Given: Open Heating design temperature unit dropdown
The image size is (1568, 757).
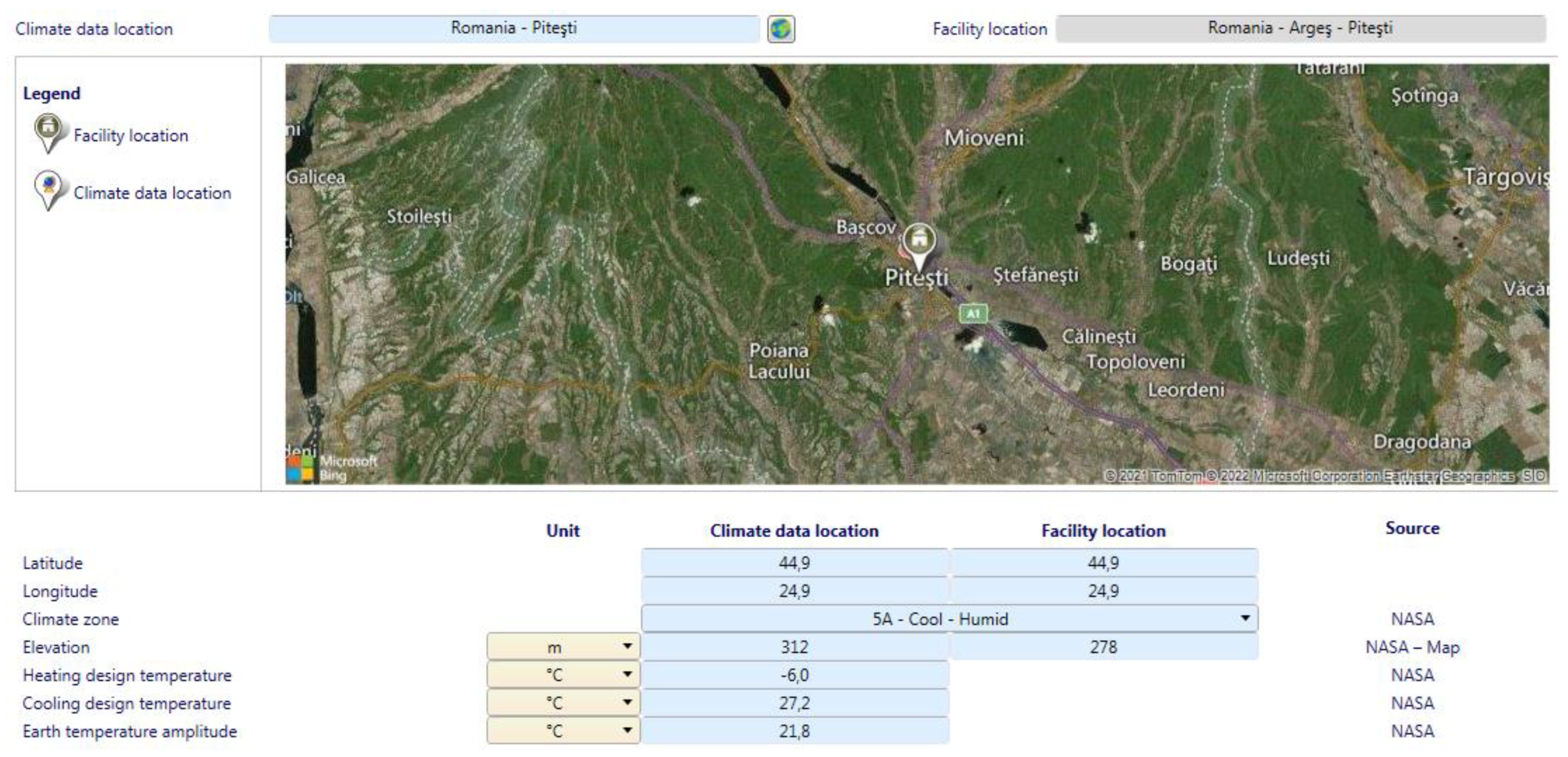Looking at the screenshot, I should click(x=627, y=674).
